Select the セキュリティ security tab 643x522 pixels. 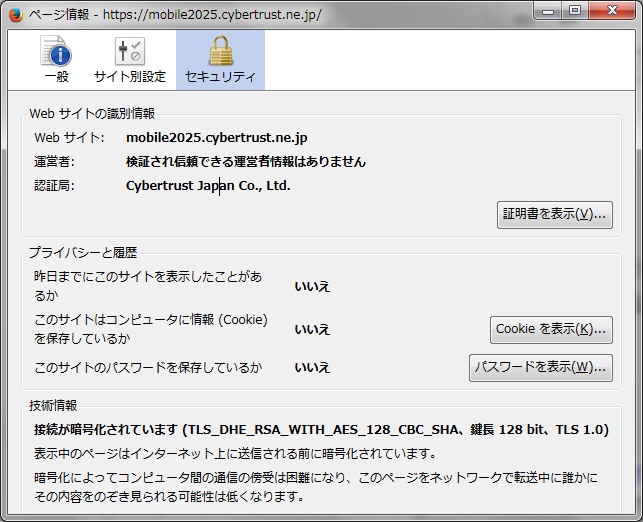[220, 59]
